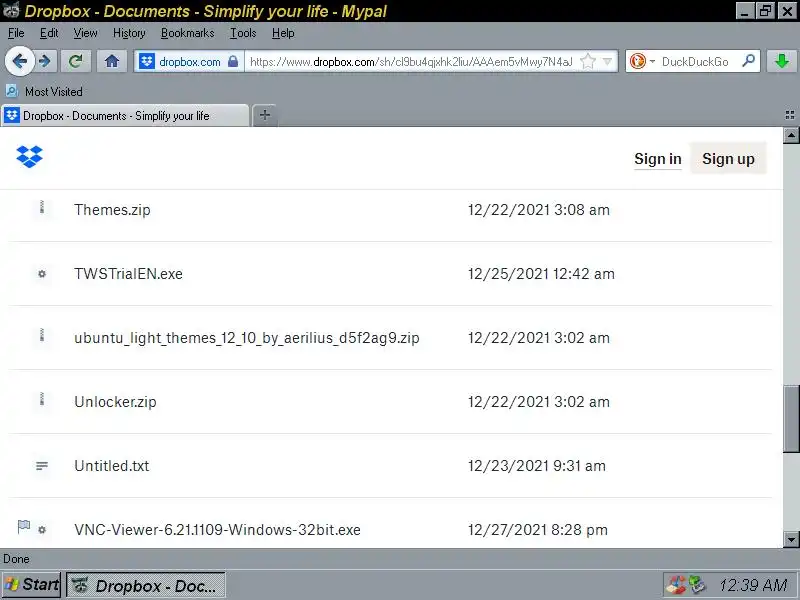This screenshot has height=600, width=800.
Task: Click the Dropbox logo on the page
Action: pos(30,157)
